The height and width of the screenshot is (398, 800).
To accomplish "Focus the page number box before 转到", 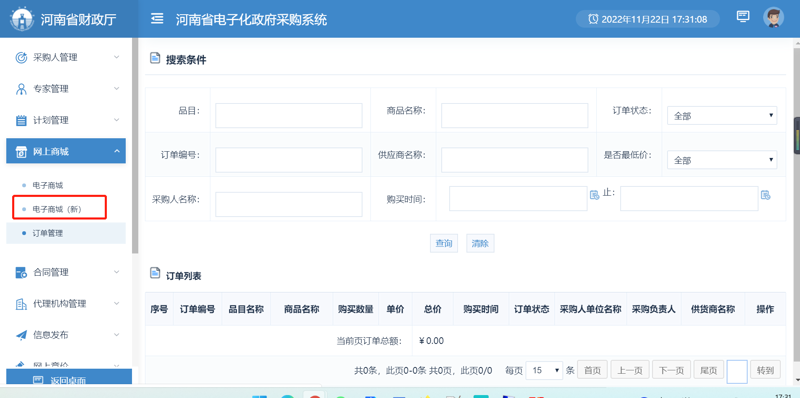I will [737, 371].
